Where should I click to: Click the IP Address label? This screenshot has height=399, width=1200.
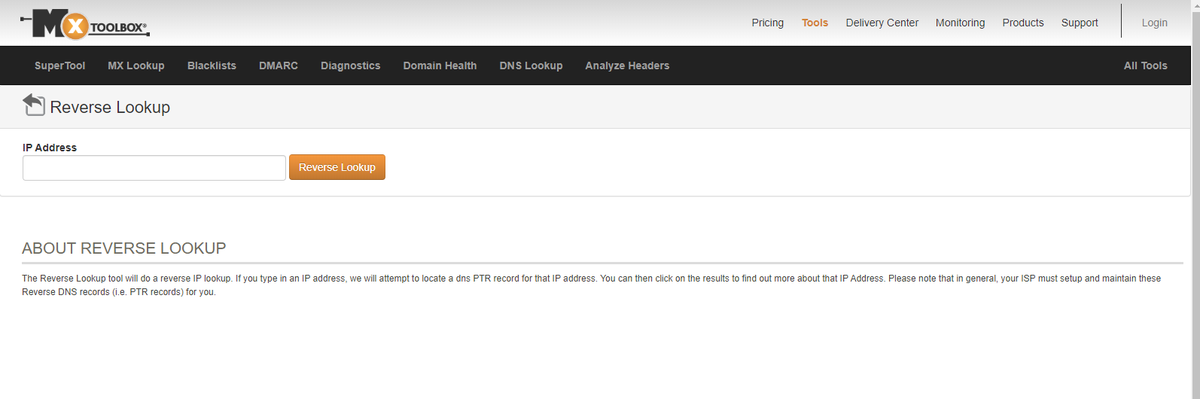pyautogui.click(x=50, y=147)
